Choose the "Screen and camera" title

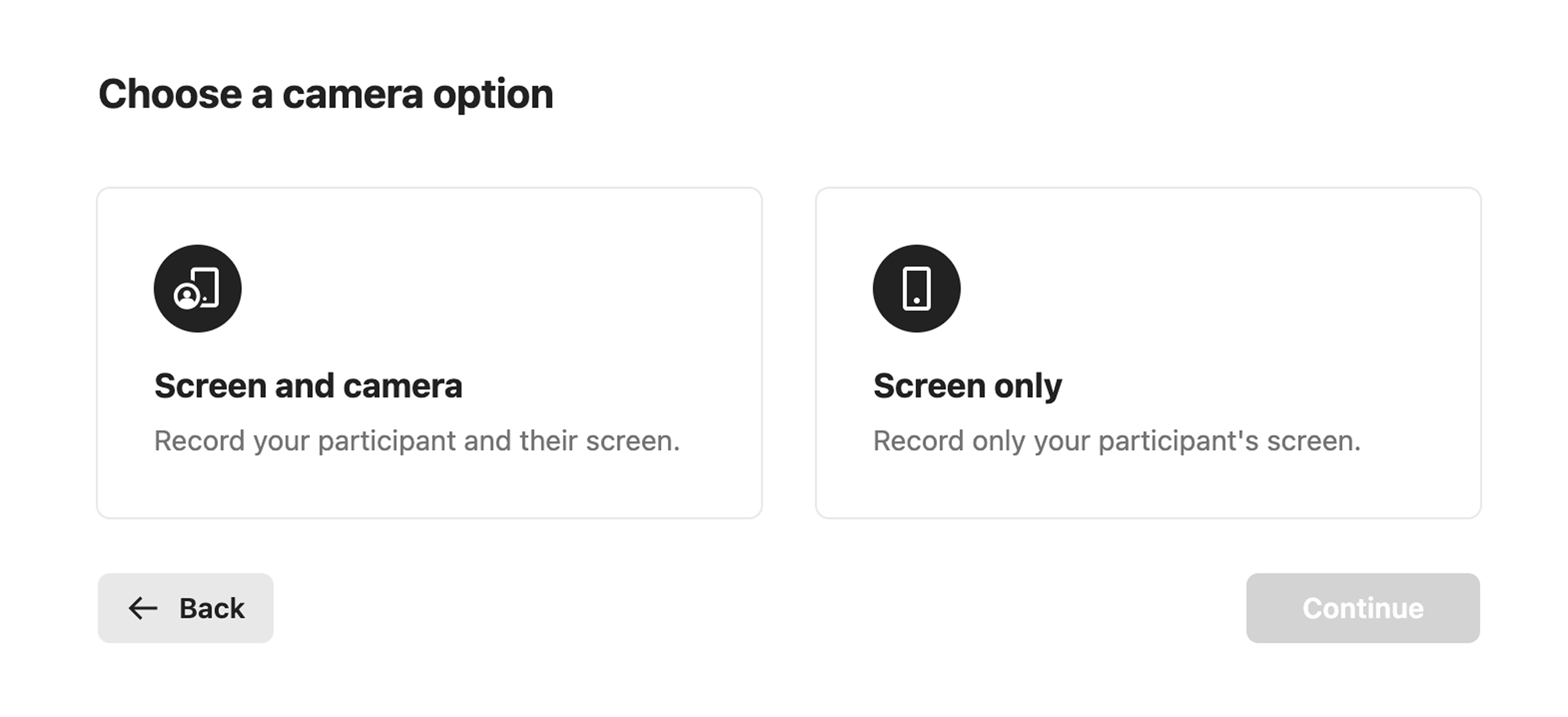tap(308, 386)
